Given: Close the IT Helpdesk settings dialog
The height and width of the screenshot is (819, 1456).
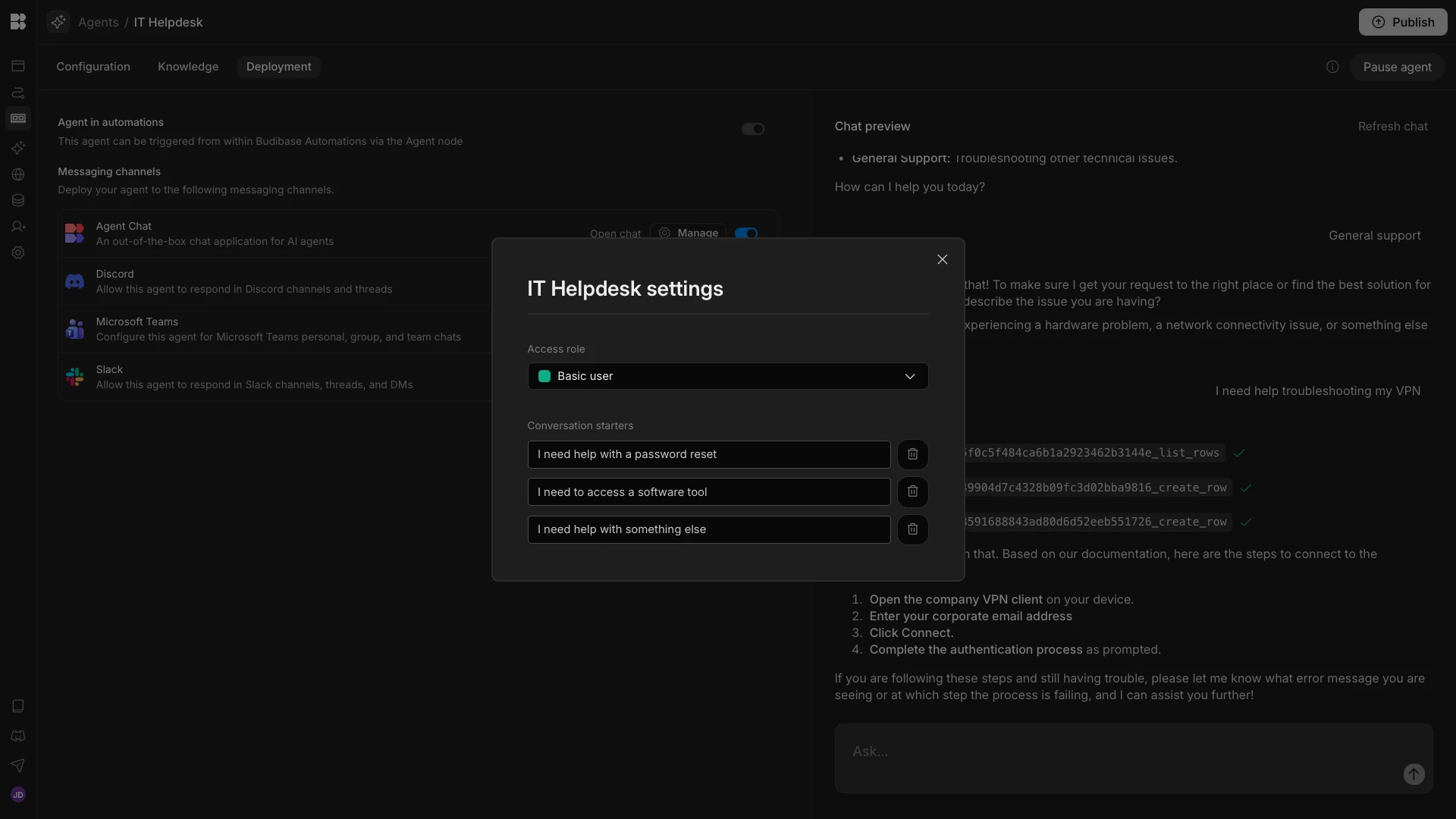Looking at the screenshot, I should tap(942, 259).
